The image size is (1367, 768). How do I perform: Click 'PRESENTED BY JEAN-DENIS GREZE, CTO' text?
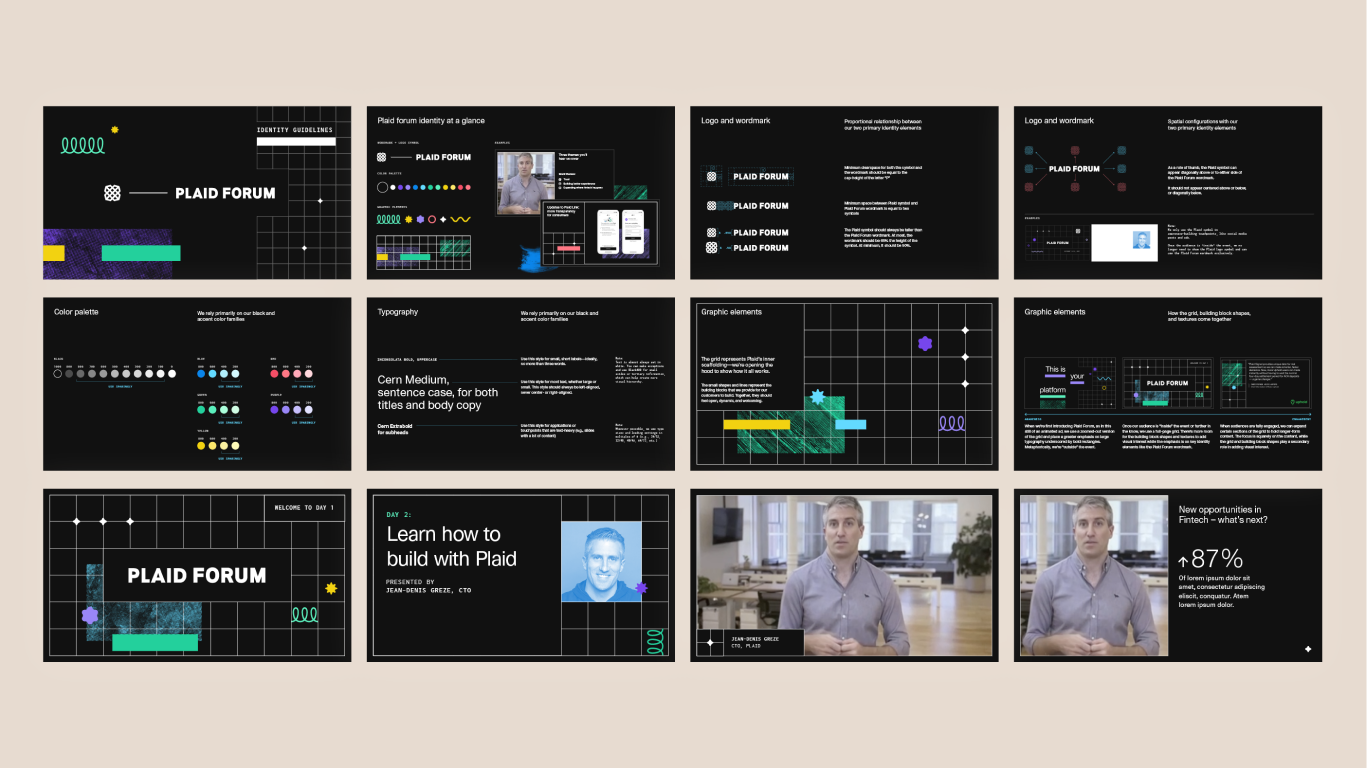[429, 586]
